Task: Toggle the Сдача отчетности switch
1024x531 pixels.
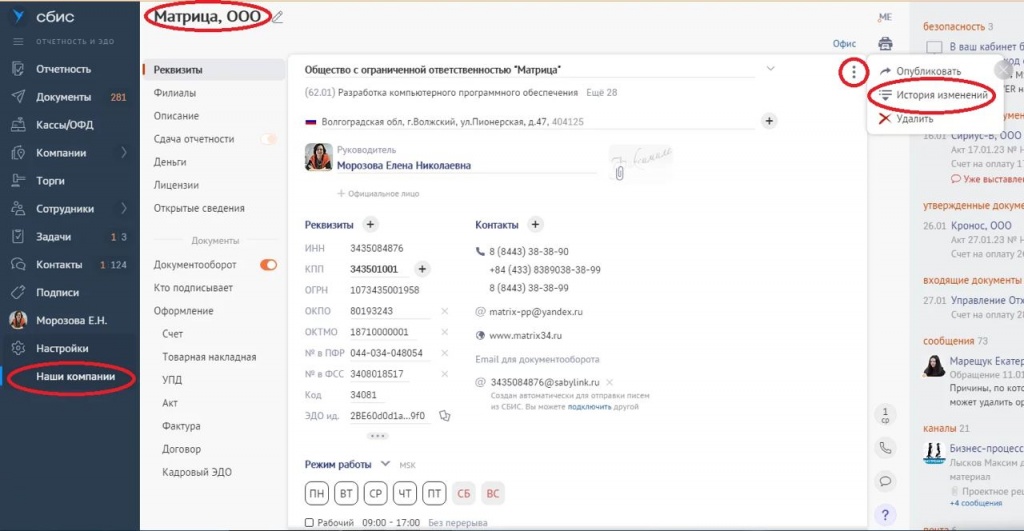Action: pos(268,139)
